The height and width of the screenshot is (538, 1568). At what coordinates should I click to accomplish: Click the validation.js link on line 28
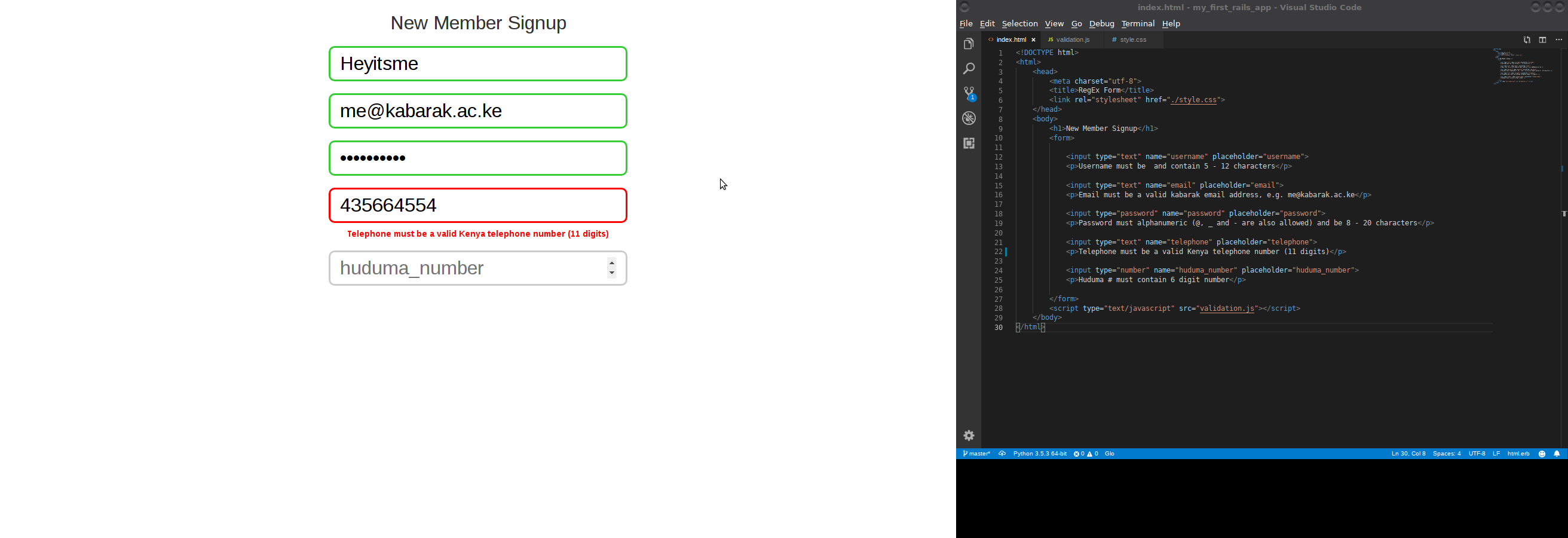[1227, 308]
